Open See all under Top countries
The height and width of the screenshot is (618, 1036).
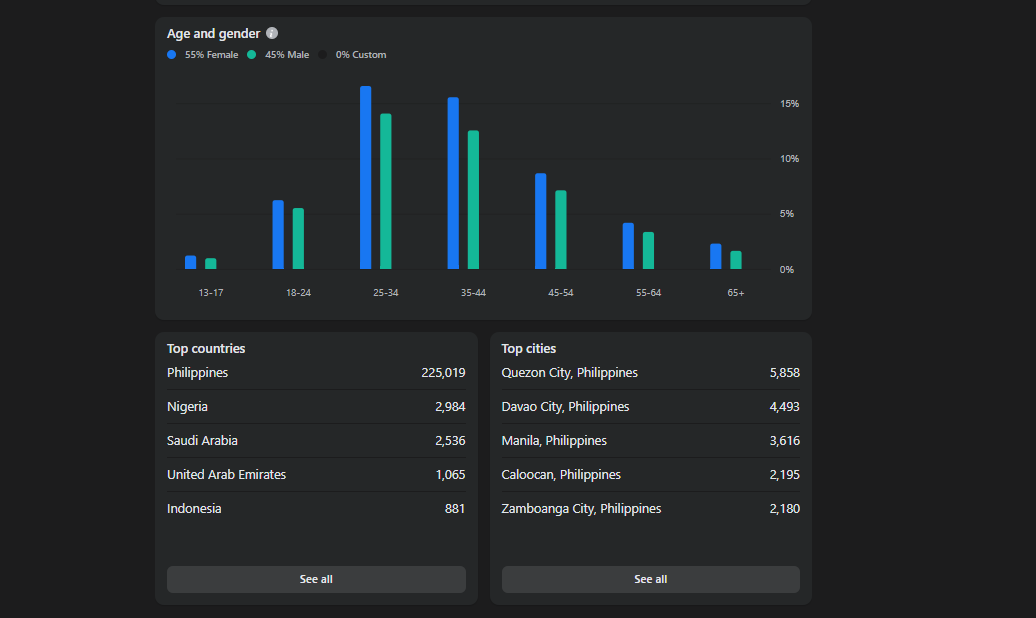point(316,579)
